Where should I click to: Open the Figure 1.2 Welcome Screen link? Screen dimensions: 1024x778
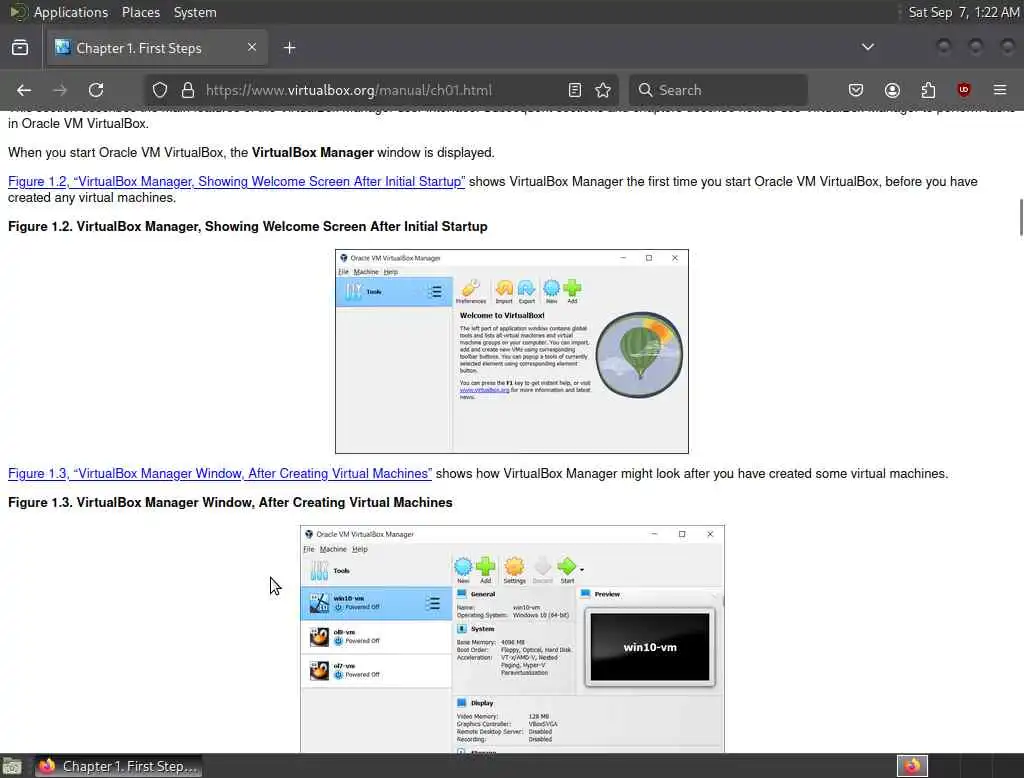(x=236, y=182)
